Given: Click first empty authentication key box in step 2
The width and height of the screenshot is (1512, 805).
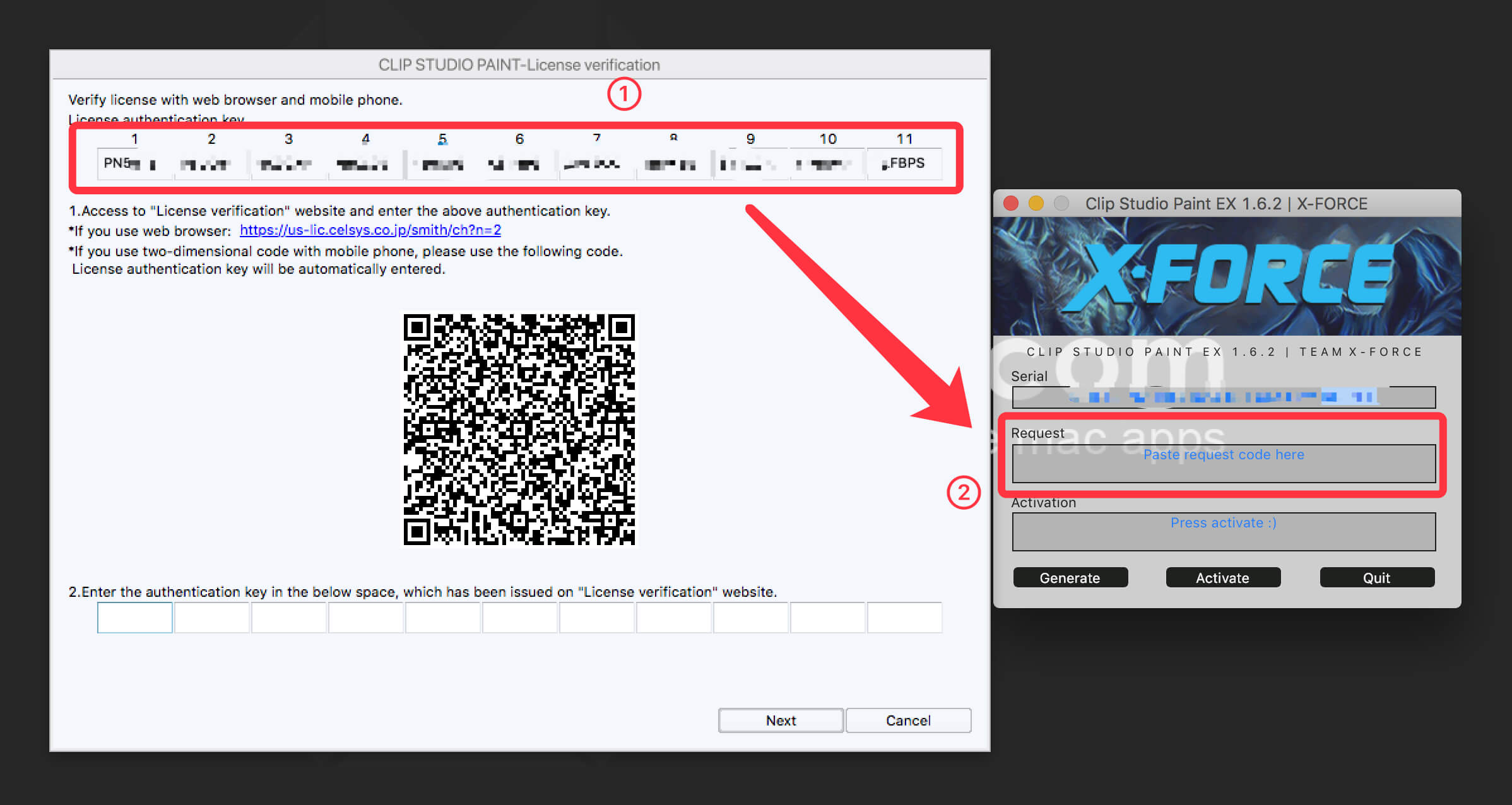Looking at the screenshot, I should 134,618.
